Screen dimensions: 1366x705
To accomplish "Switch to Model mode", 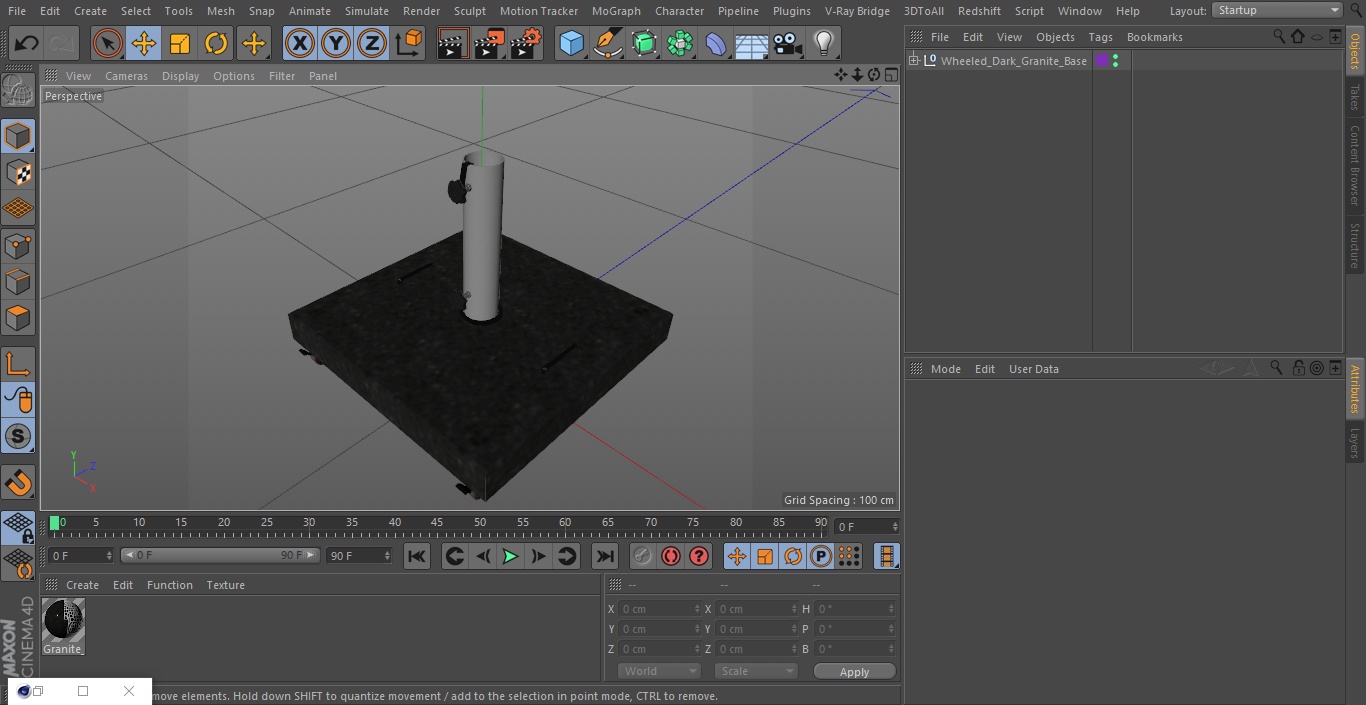I will 18,136.
